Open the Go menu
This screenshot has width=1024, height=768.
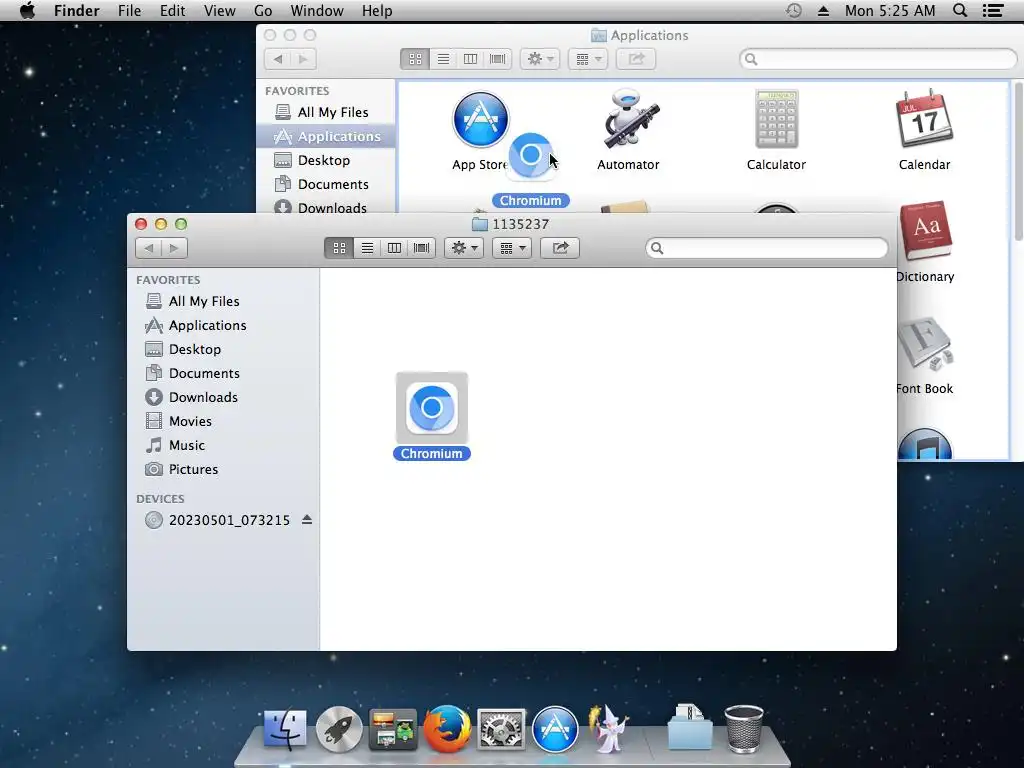pyautogui.click(x=263, y=11)
